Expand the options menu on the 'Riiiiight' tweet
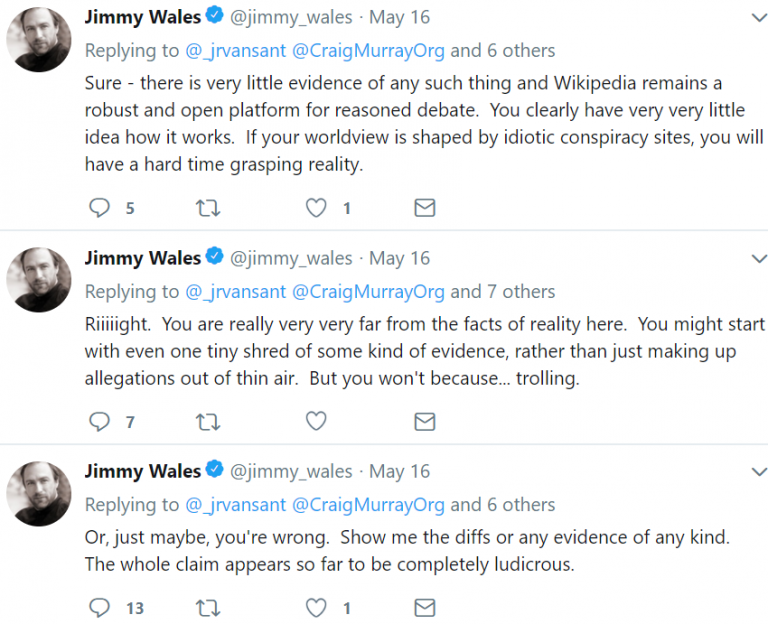 click(x=757, y=259)
